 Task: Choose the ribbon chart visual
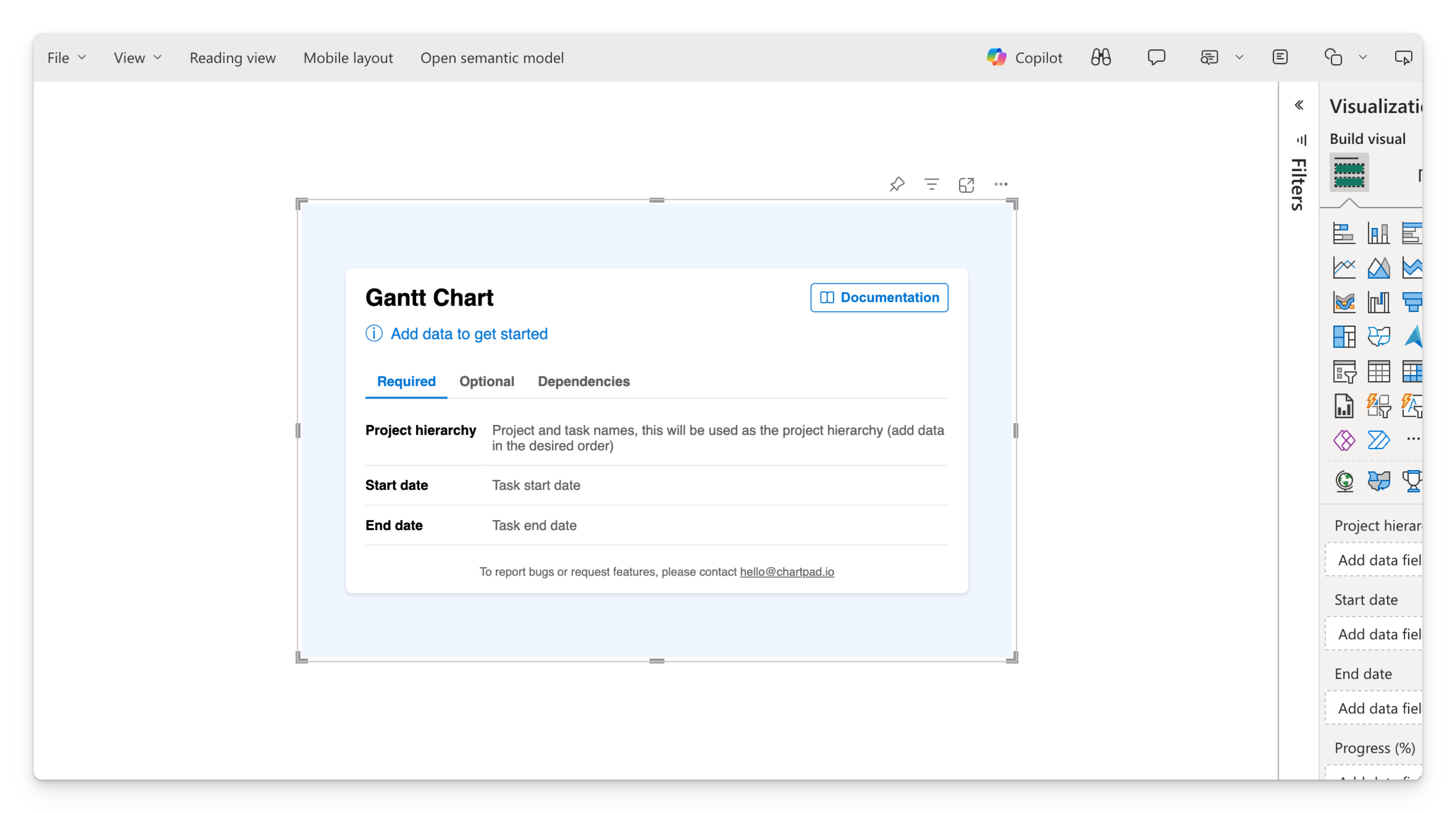coord(1343,303)
